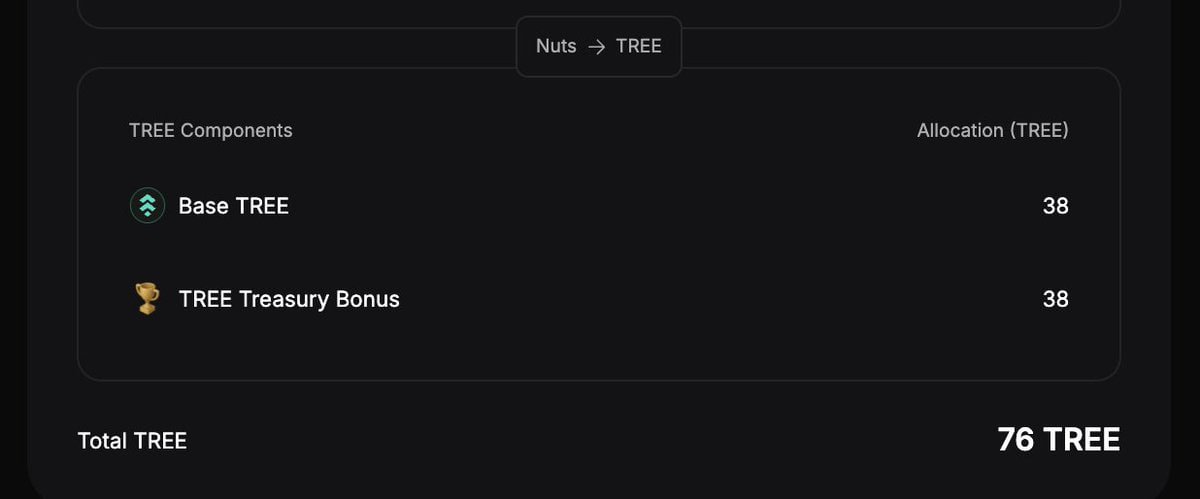Click the word Nuts in the pill

(x=556, y=46)
